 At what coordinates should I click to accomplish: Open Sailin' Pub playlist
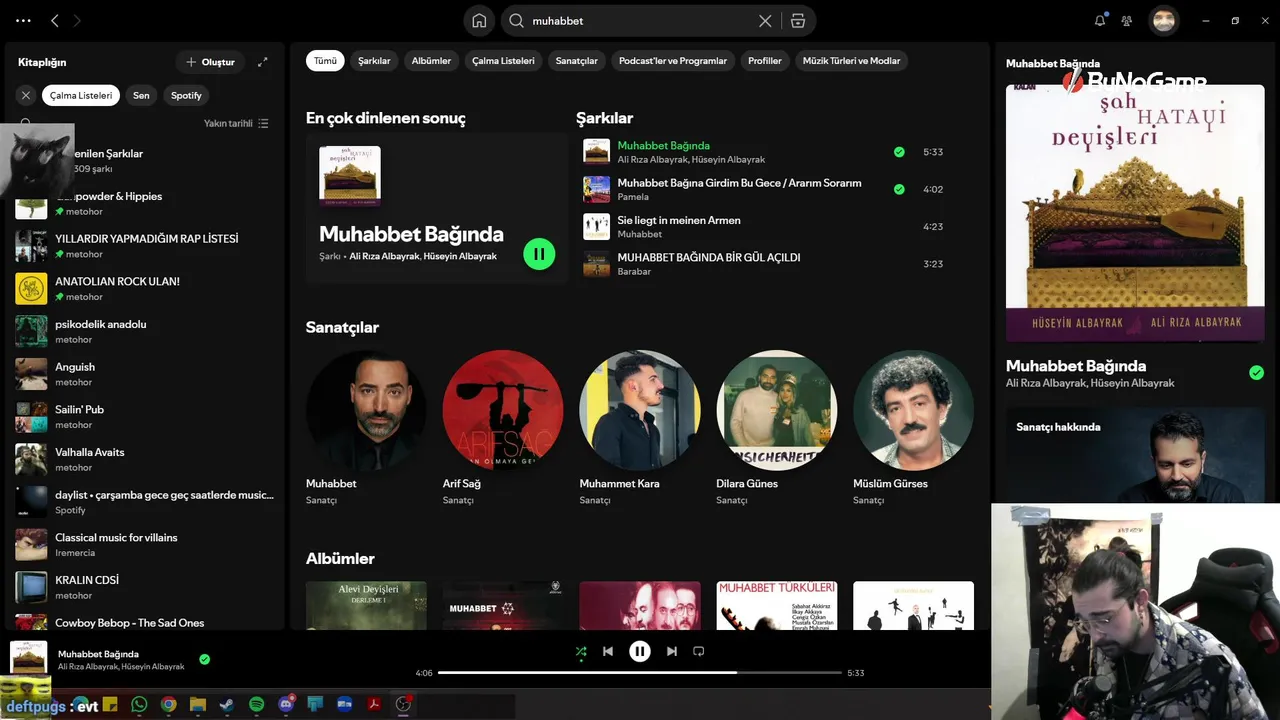(x=145, y=417)
